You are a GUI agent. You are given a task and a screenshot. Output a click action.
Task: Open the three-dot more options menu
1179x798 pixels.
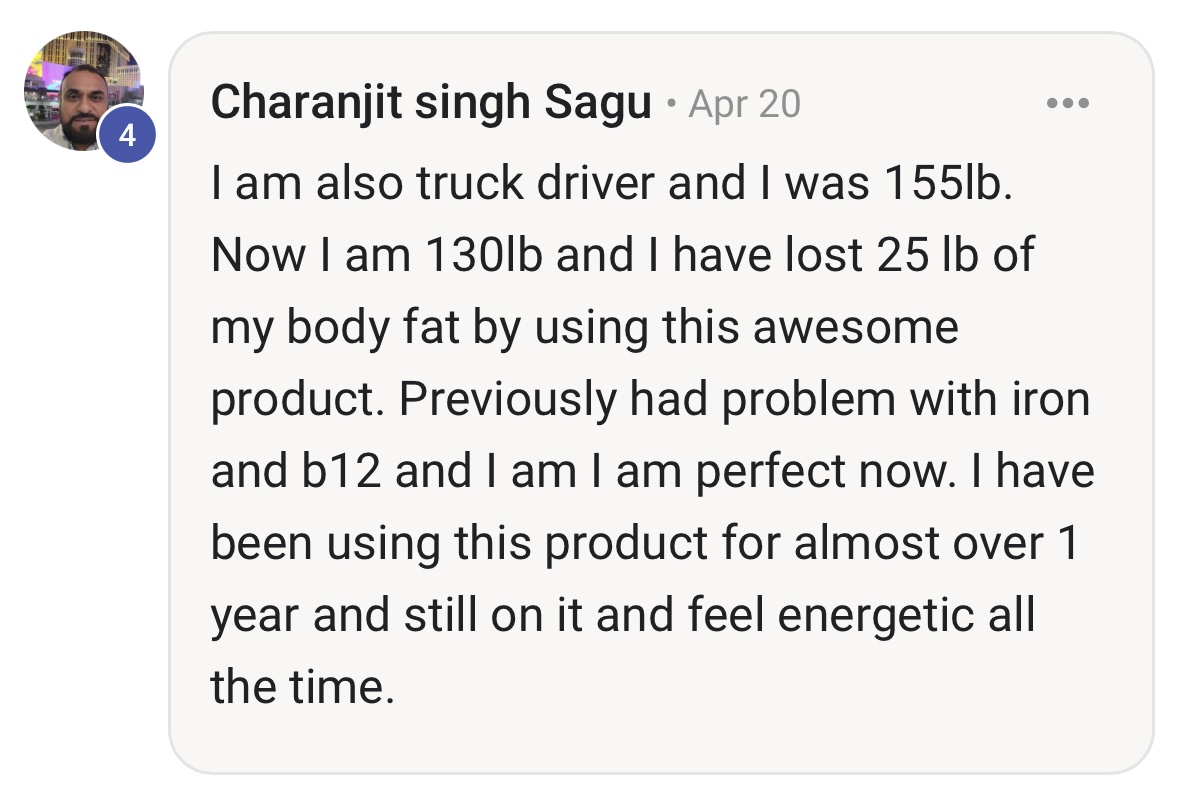tap(1066, 103)
